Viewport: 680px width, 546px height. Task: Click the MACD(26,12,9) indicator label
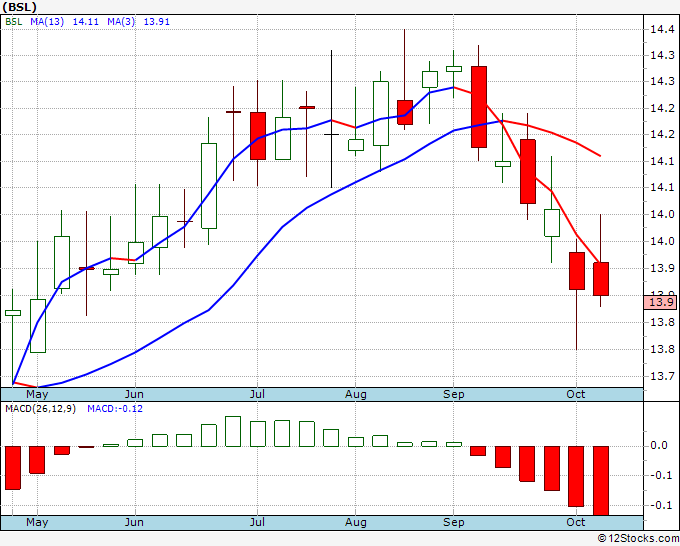coord(40,409)
